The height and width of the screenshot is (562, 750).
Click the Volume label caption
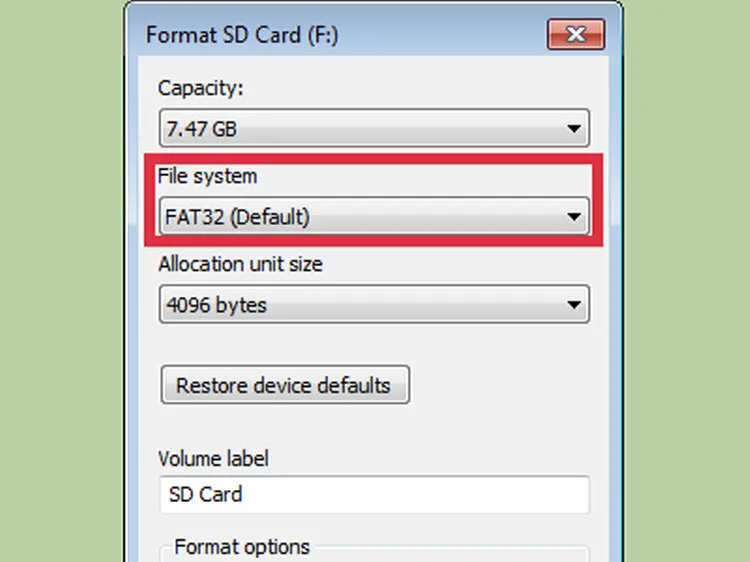click(x=213, y=459)
